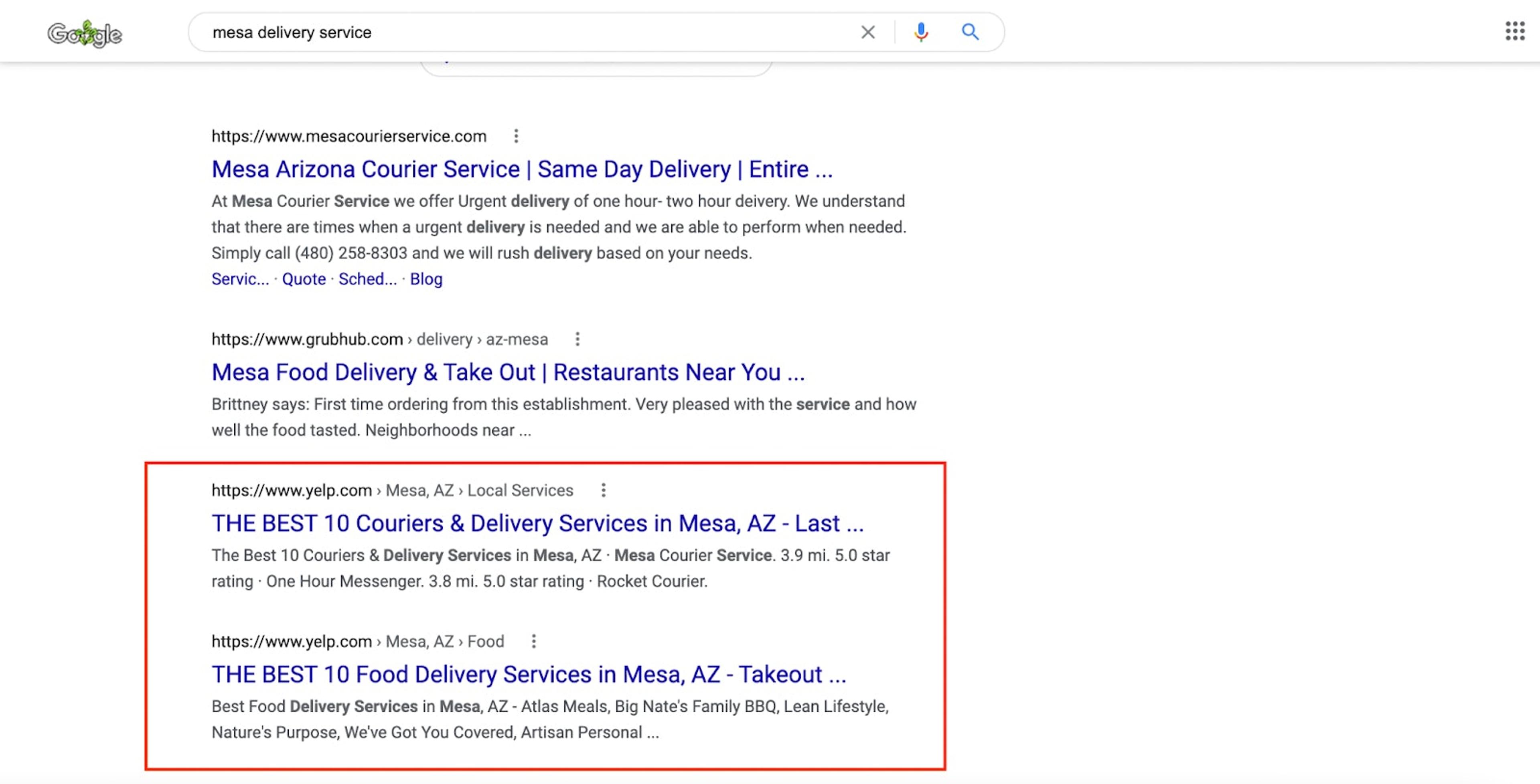
Task: Open the 'Mesa Food Delivery & Take Out' Grubhub result
Action: coord(508,373)
